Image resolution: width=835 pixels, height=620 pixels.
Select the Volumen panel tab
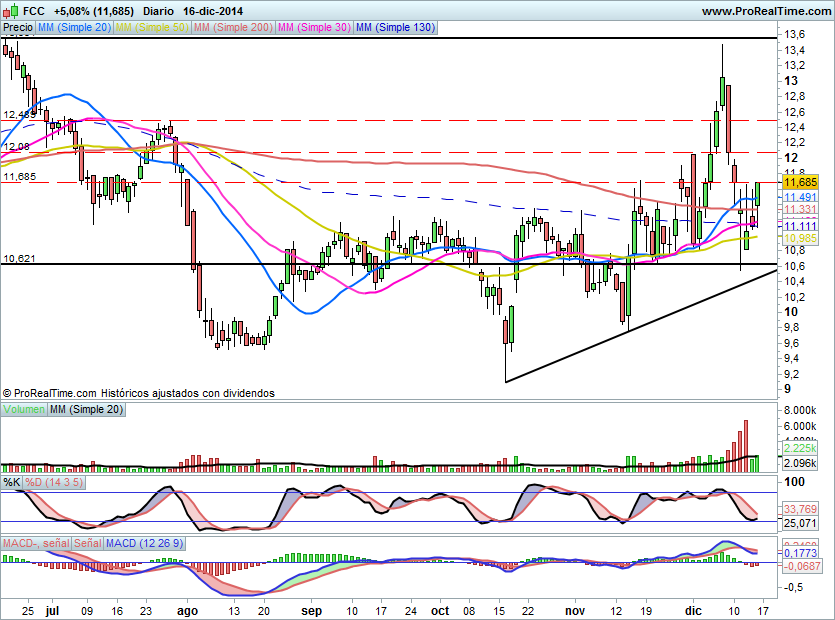tap(24, 410)
